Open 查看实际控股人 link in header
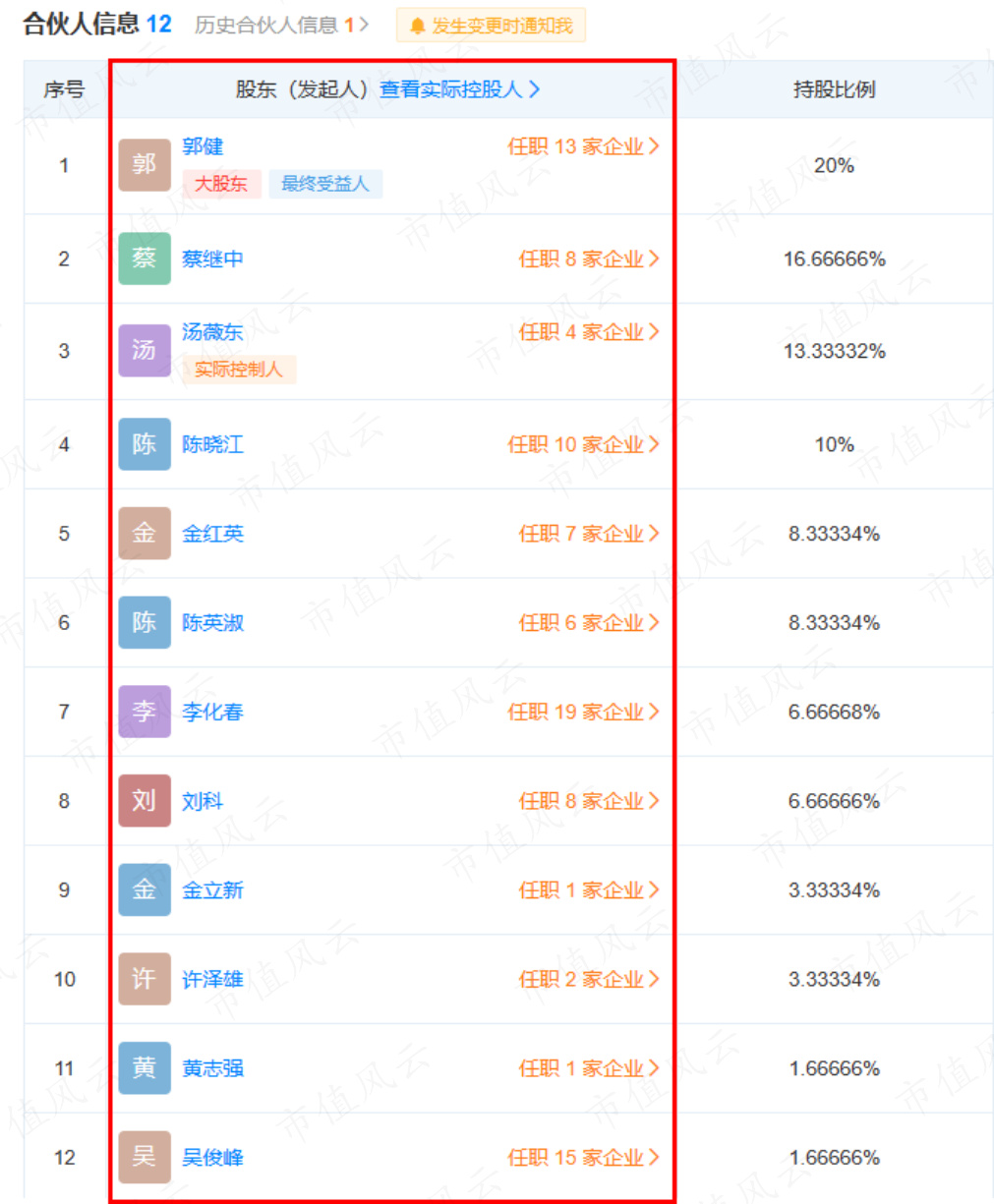The height and width of the screenshot is (1204, 994). [x=459, y=89]
